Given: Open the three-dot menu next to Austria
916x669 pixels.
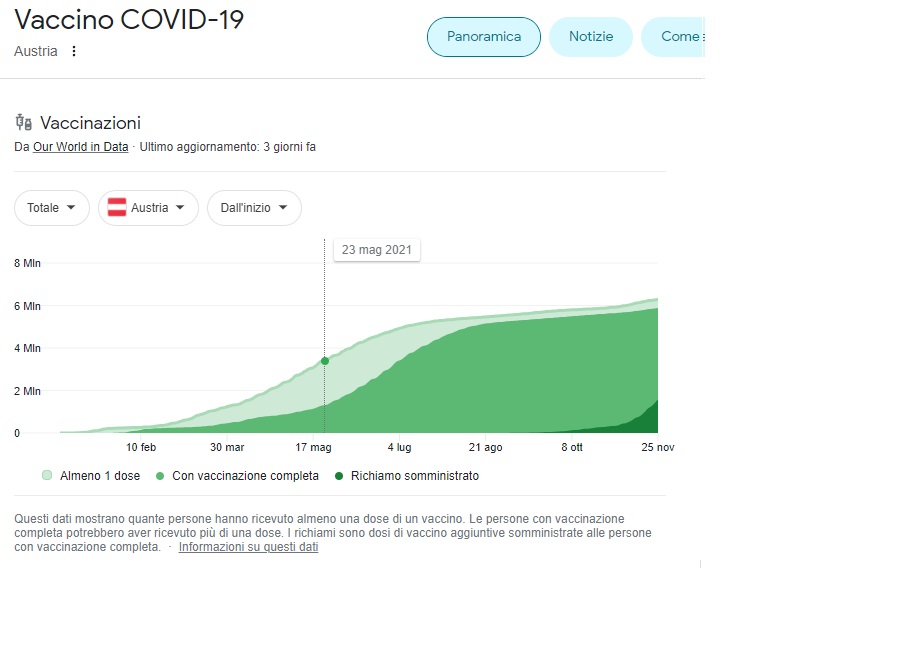Looking at the screenshot, I should [74, 51].
